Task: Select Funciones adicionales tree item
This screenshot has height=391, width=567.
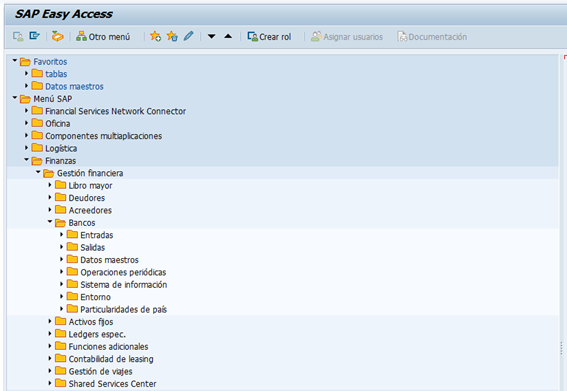Action: click(x=108, y=347)
